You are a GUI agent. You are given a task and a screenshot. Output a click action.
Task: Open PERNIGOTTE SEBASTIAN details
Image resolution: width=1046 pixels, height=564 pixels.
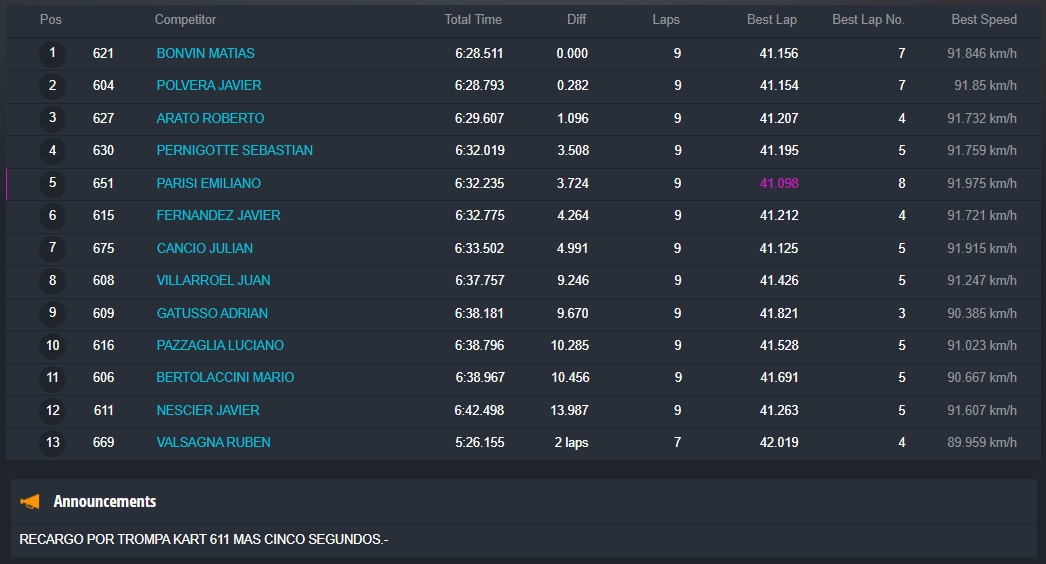coord(234,150)
